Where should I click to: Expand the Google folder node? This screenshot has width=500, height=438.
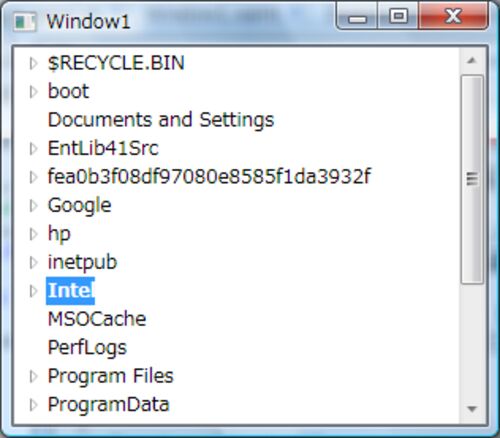point(33,206)
